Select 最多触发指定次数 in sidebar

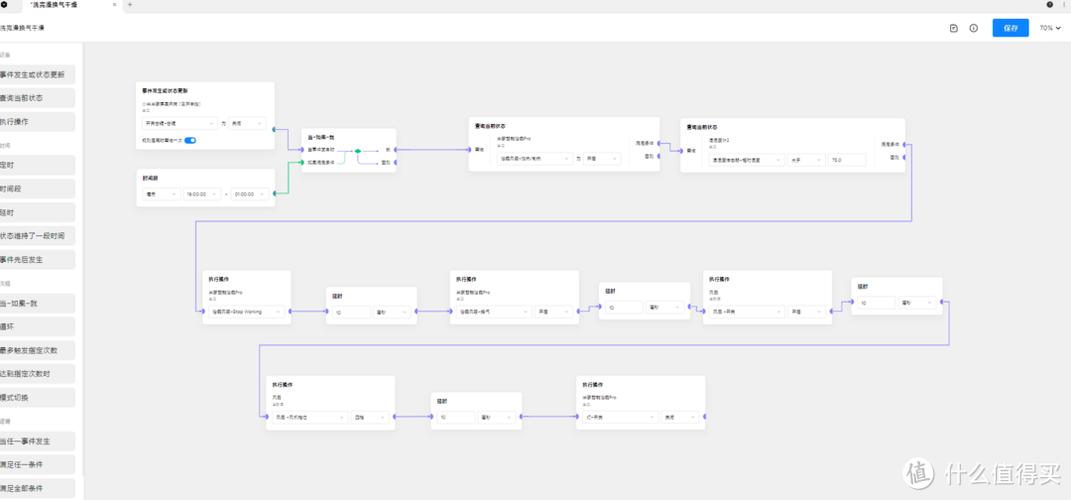coord(37,350)
